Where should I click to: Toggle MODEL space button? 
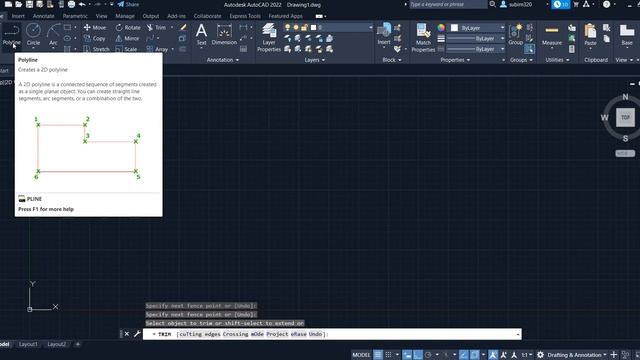click(x=361, y=355)
